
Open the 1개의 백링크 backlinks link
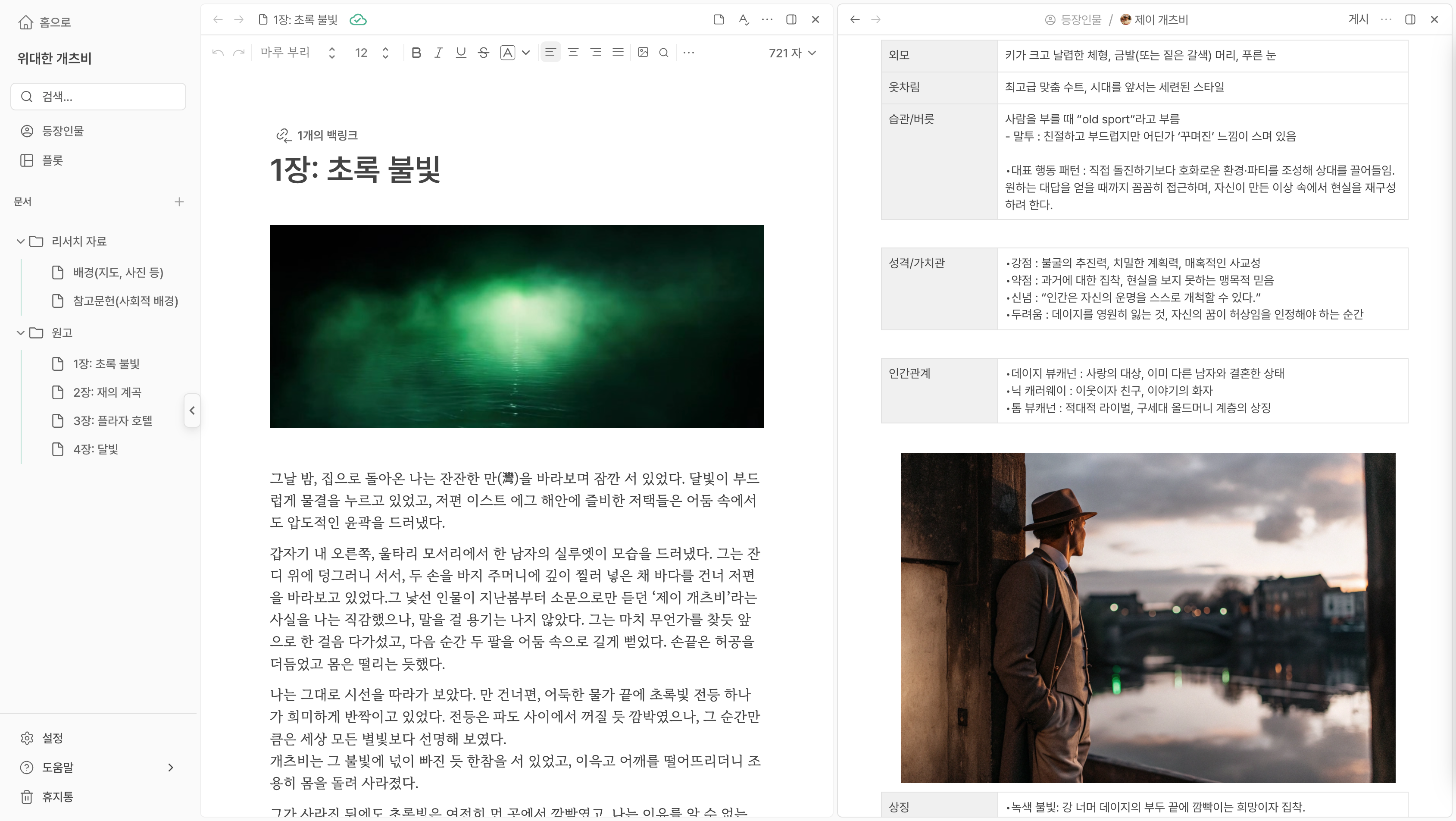tap(317, 135)
